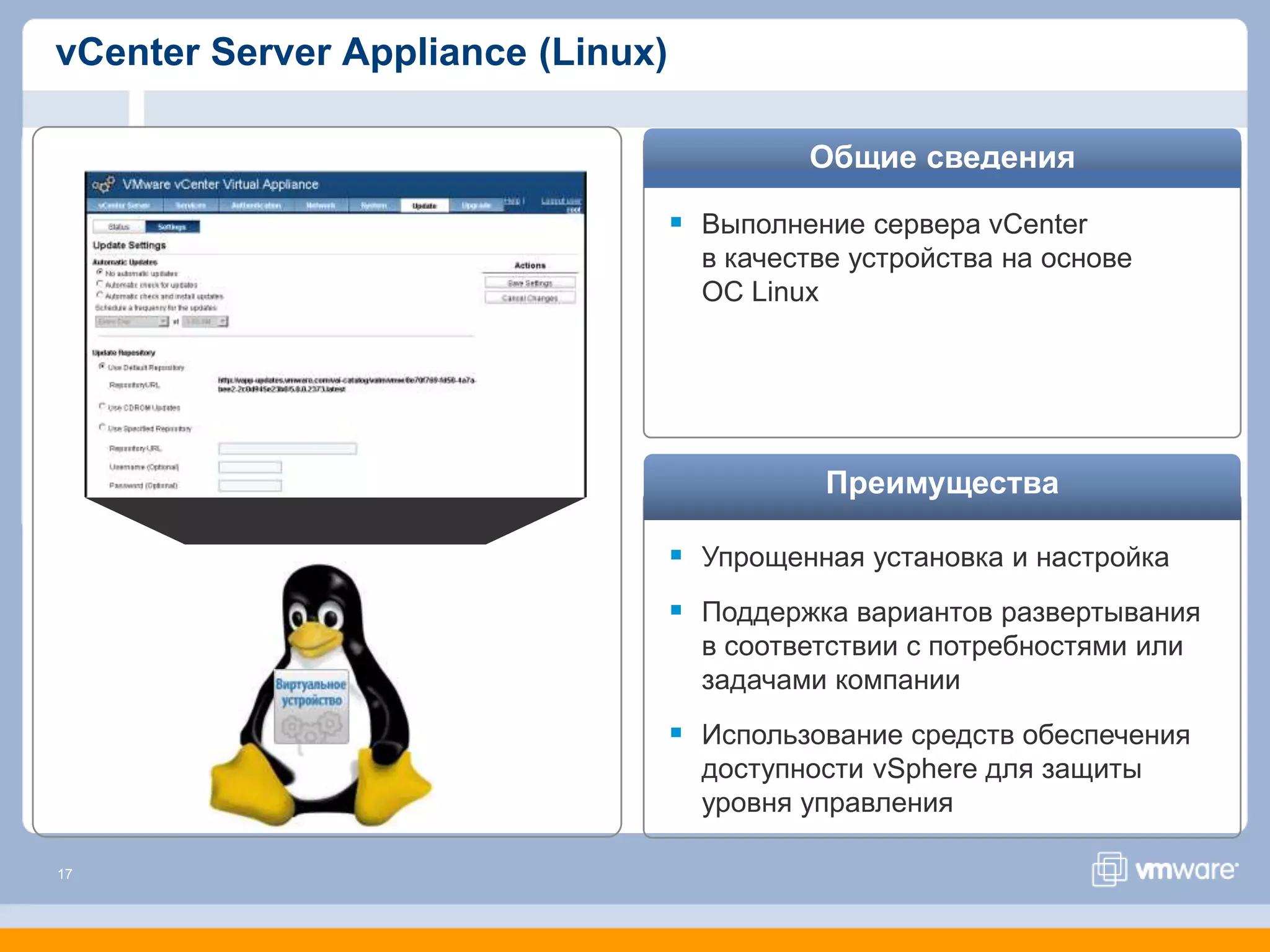Click the 'Общие сведения' panel header
The image size is (1270, 952).
[x=942, y=157]
